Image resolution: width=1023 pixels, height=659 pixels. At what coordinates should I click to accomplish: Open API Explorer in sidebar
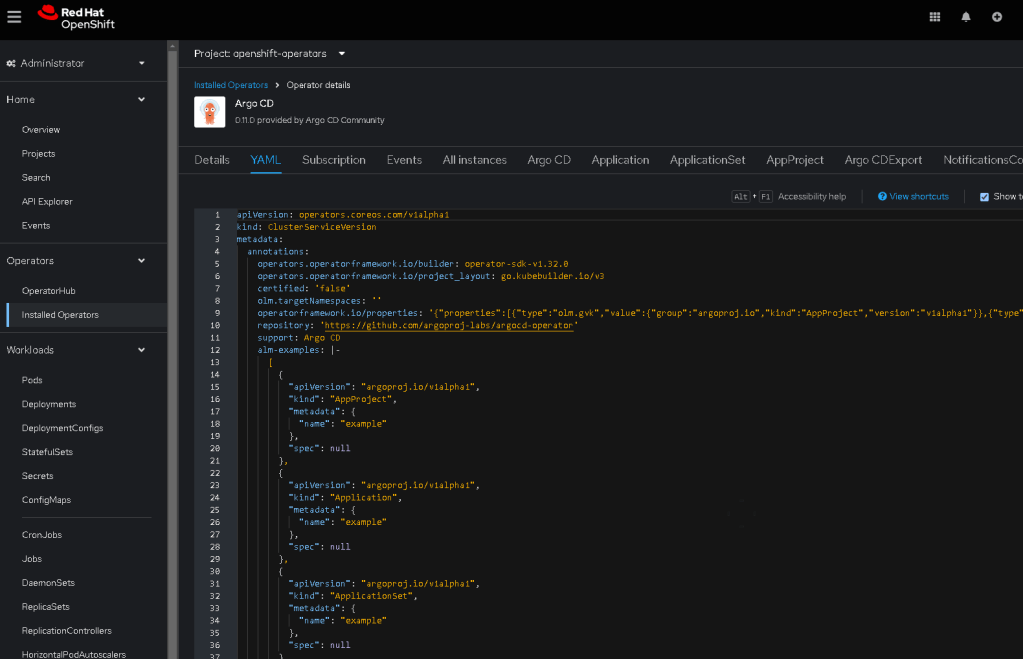pos(47,202)
